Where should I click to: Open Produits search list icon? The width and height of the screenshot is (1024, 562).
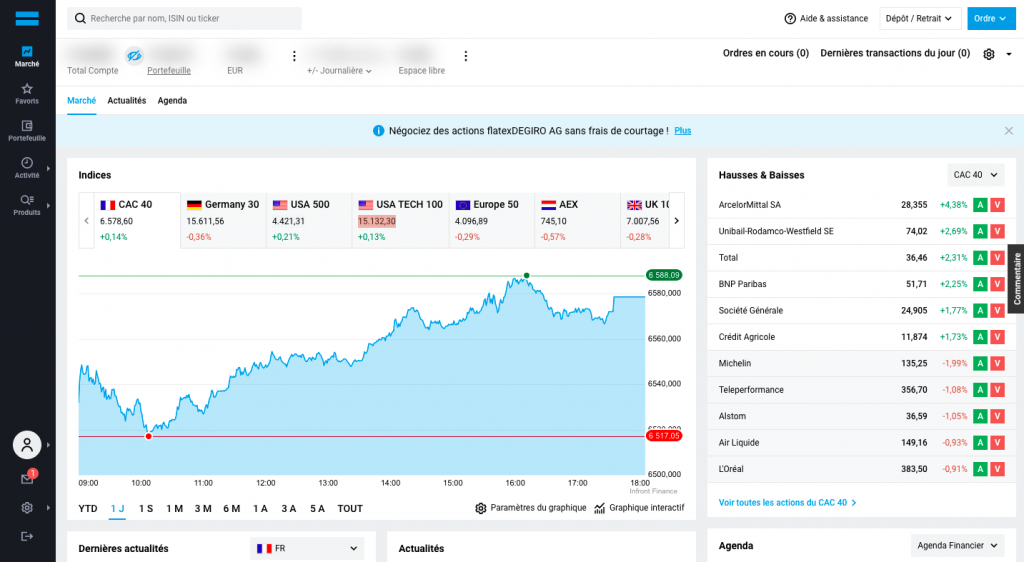[x=27, y=205]
